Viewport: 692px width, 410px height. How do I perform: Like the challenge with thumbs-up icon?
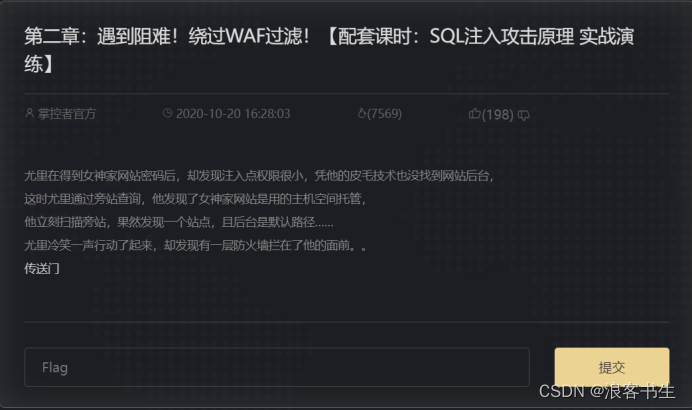(474, 114)
